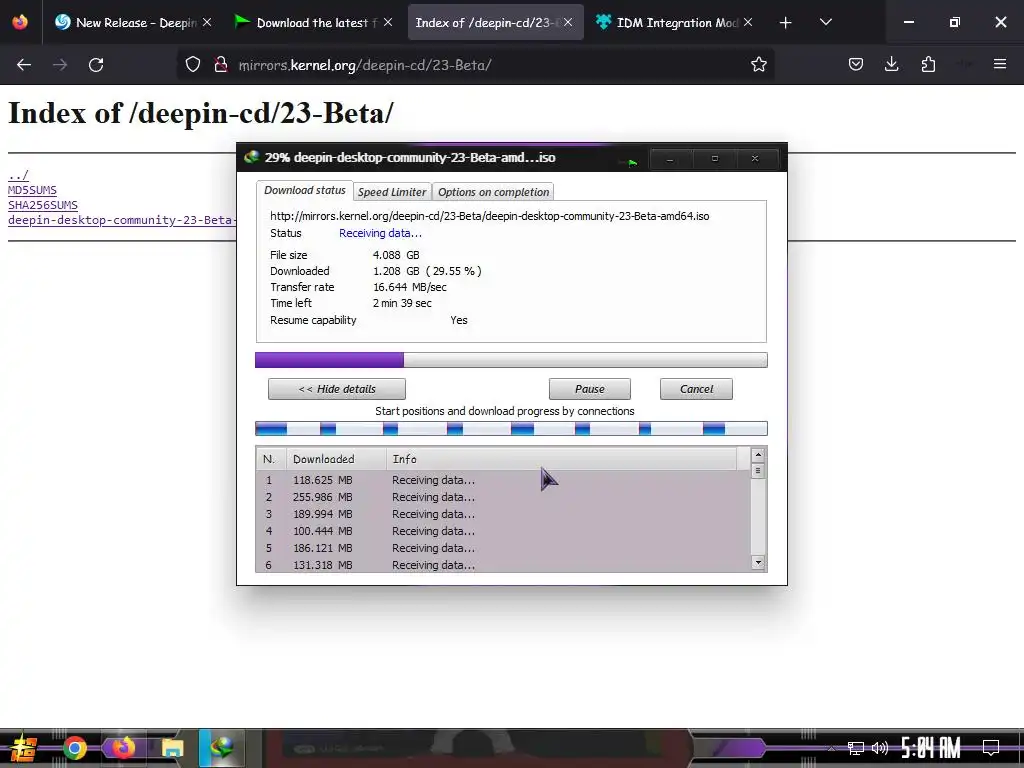Click the connections progress segment bar
Screen dimensions: 1024x768
[511, 428]
